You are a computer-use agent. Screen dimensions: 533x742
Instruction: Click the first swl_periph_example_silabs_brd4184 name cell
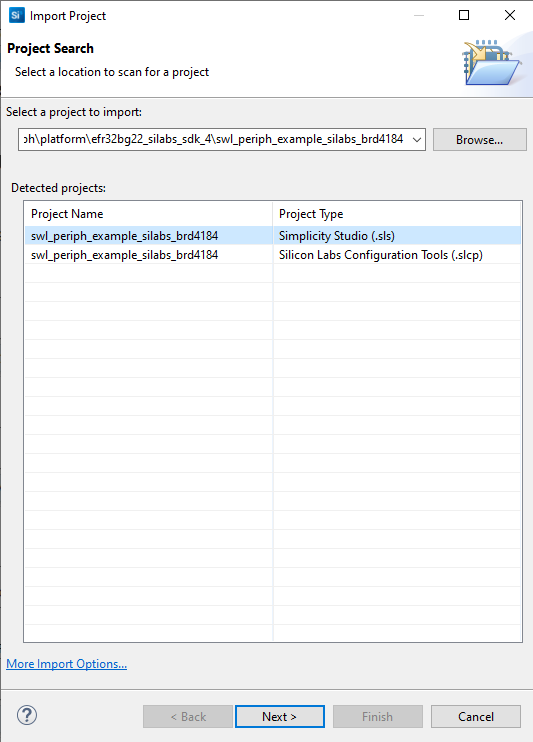124,236
